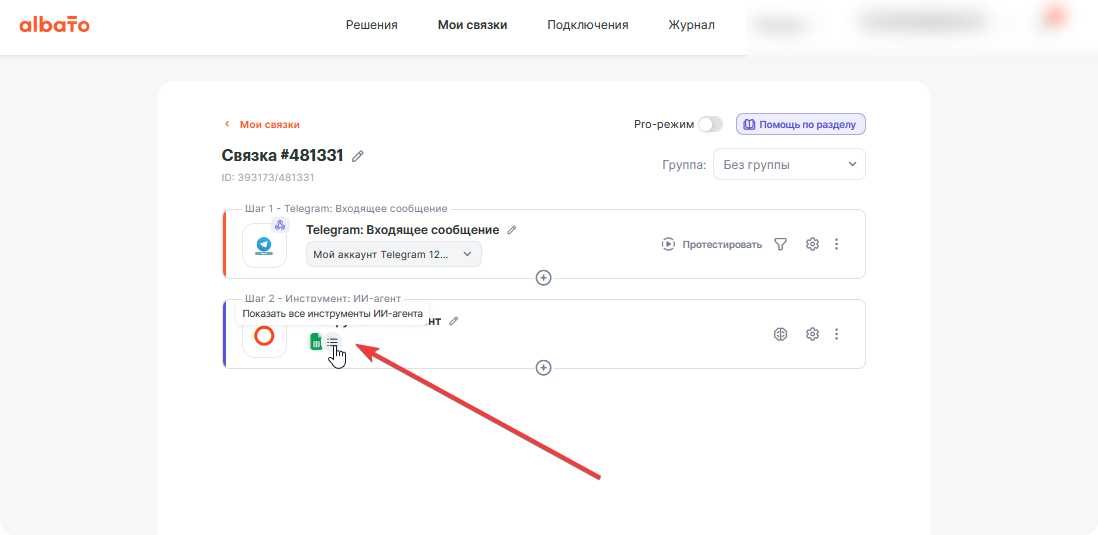Image resolution: width=1098 pixels, height=535 pixels.
Task: Click the Связка #481331 title
Action: pyautogui.click(x=283, y=155)
